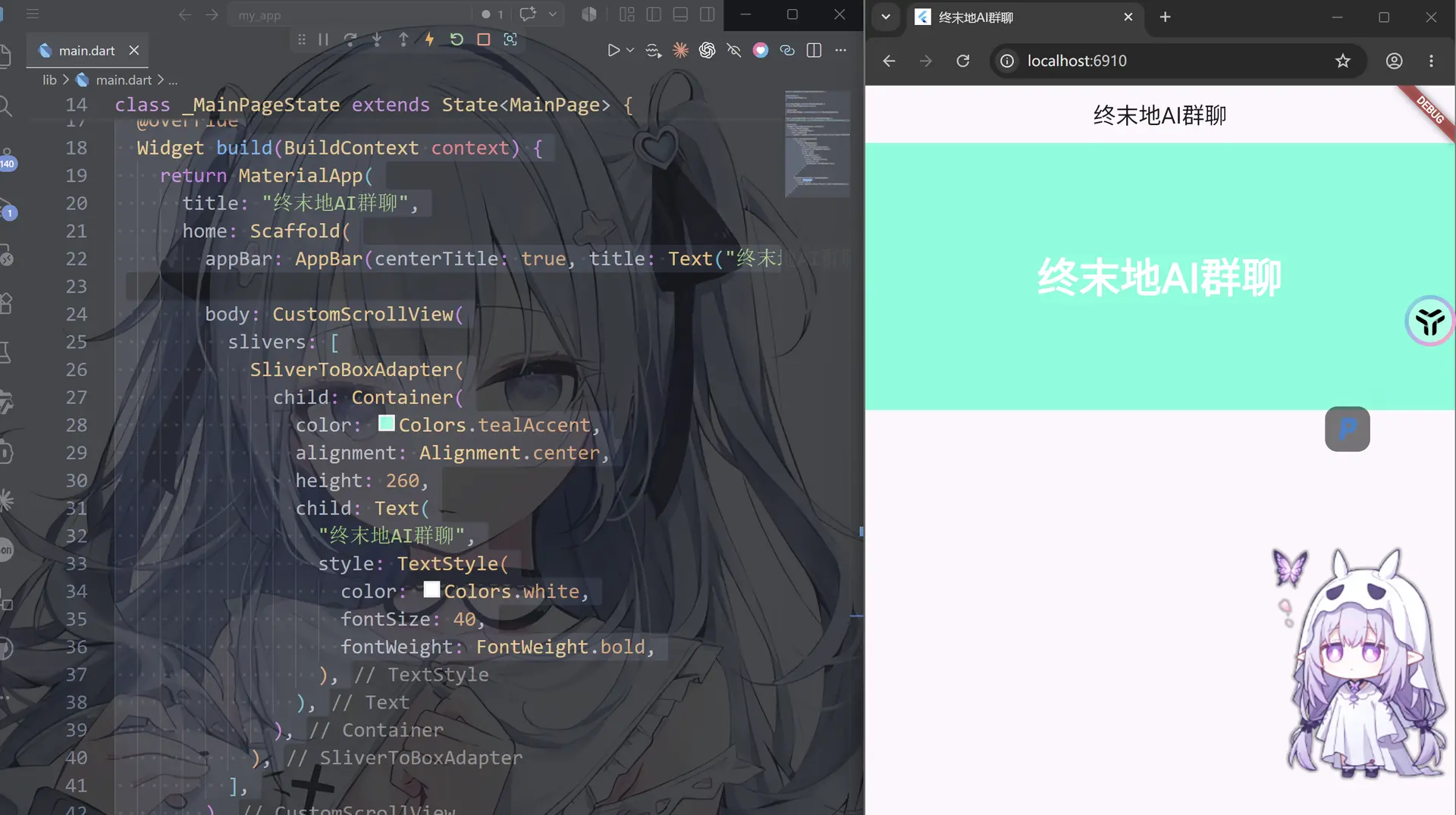Bookmark this page with star icon
1456x815 pixels.
1343,61
